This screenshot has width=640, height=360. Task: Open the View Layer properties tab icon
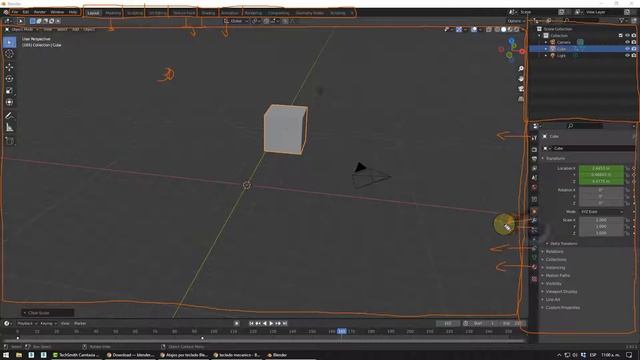coord(534,168)
